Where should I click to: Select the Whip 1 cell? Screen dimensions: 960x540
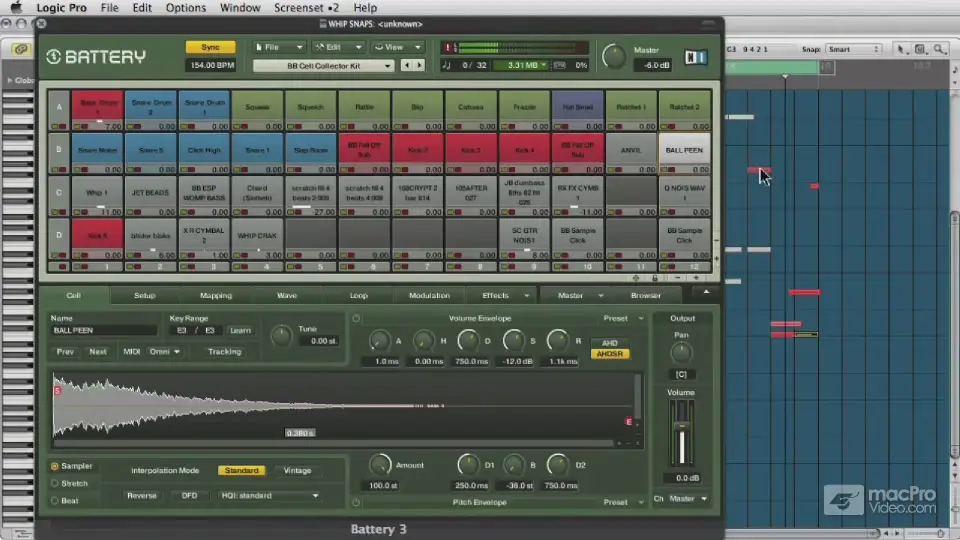[x=97, y=193]
